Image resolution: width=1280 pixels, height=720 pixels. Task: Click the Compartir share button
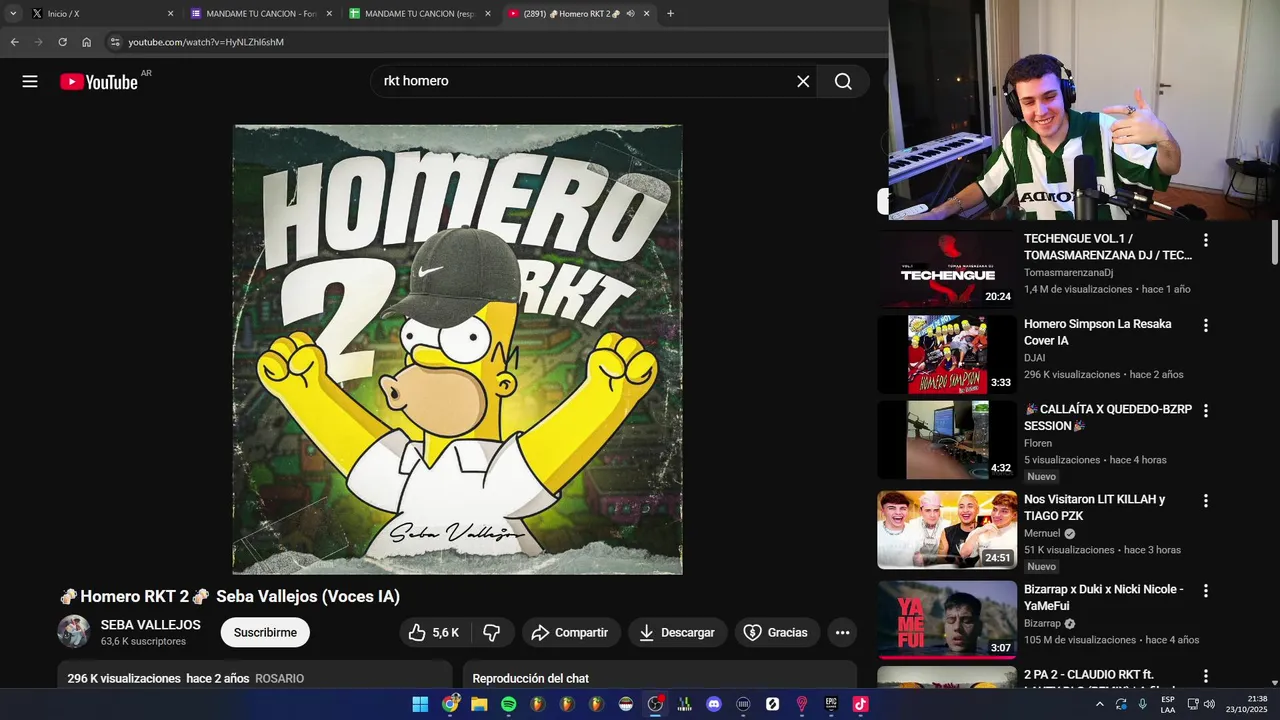point(569,632)
